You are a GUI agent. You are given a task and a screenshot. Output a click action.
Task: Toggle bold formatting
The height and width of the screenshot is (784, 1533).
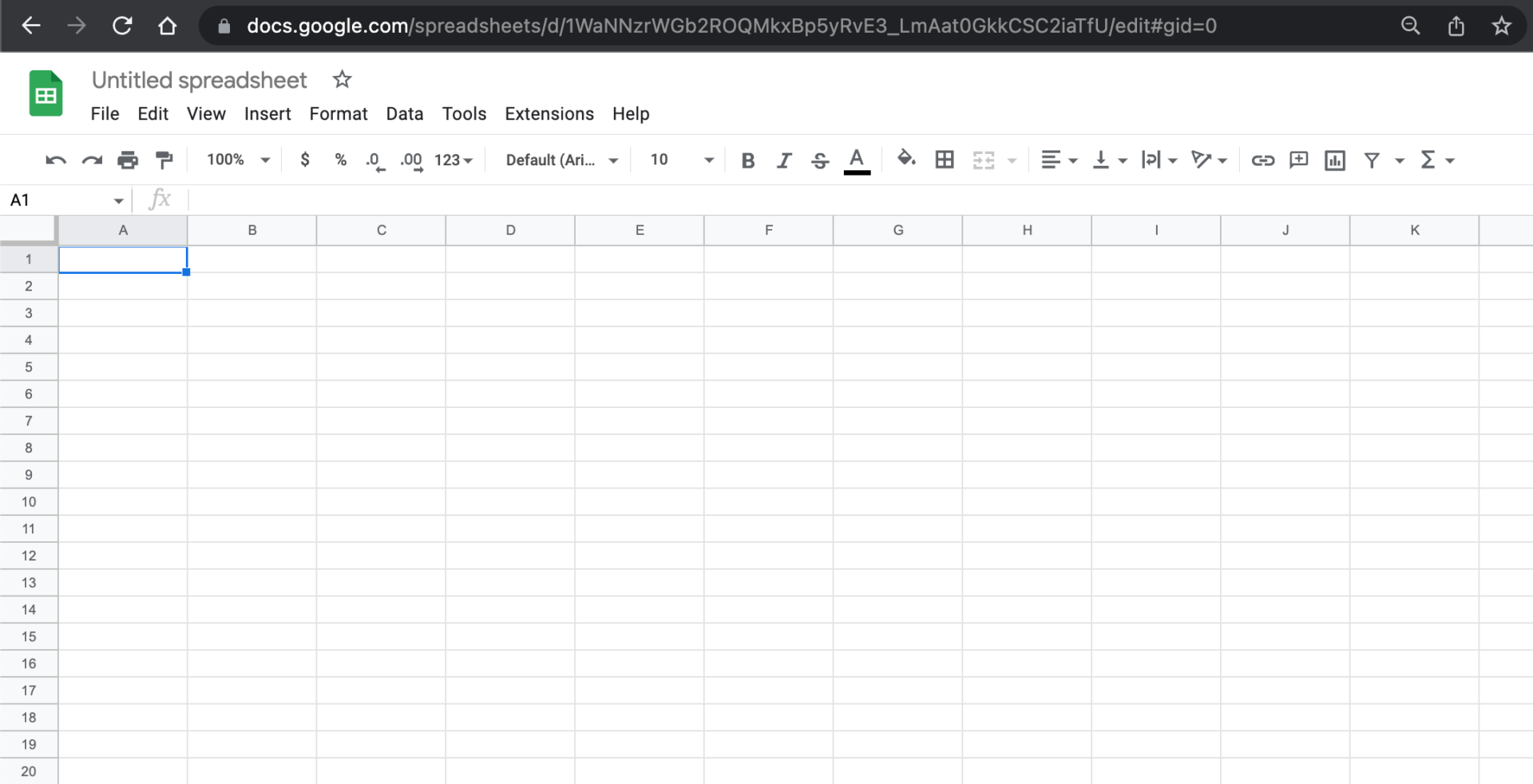point(747,160)
